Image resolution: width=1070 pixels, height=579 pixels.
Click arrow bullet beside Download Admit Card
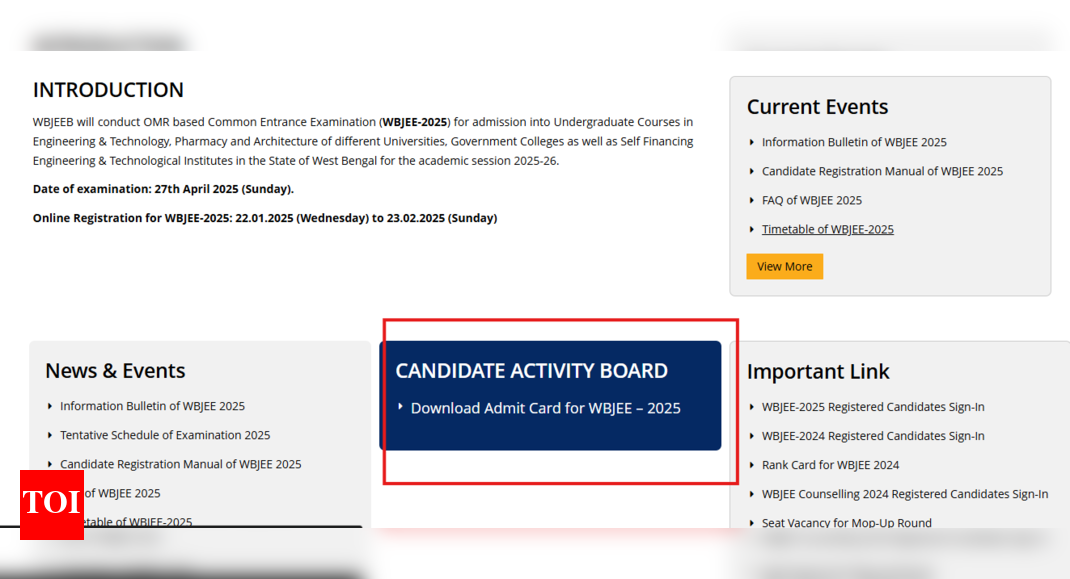click(401, 407)
